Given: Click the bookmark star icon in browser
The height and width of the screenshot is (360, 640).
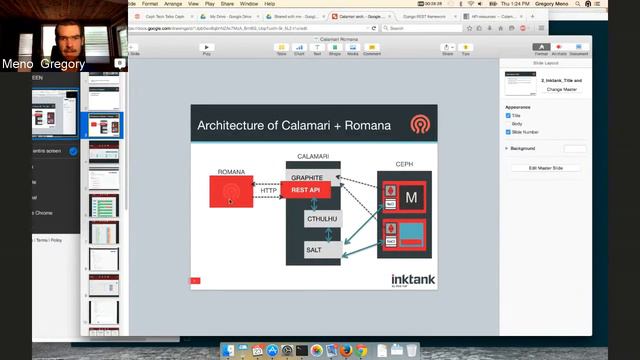Looking at the screenshot, I should tap(469, 28).
